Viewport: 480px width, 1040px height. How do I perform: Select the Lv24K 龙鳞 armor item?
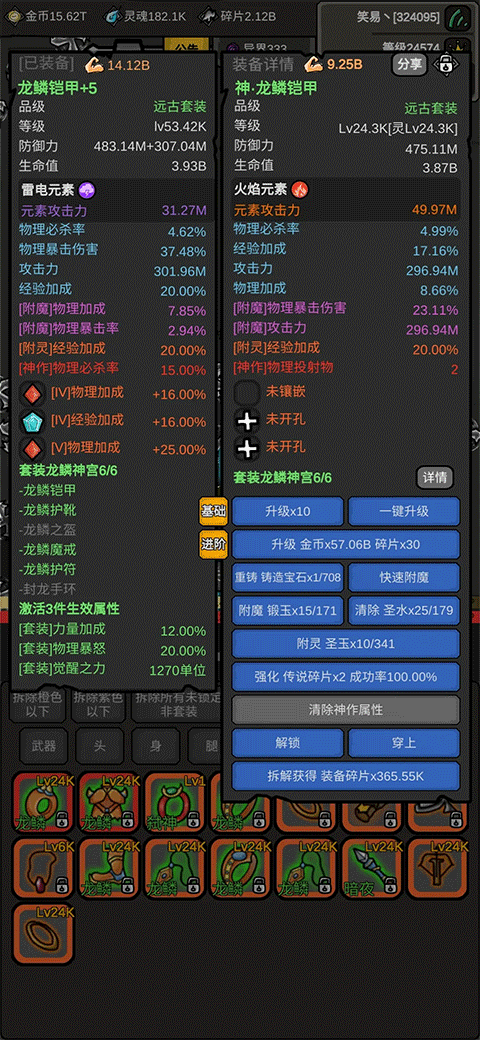pyautogui.click(x=109, y=802)
